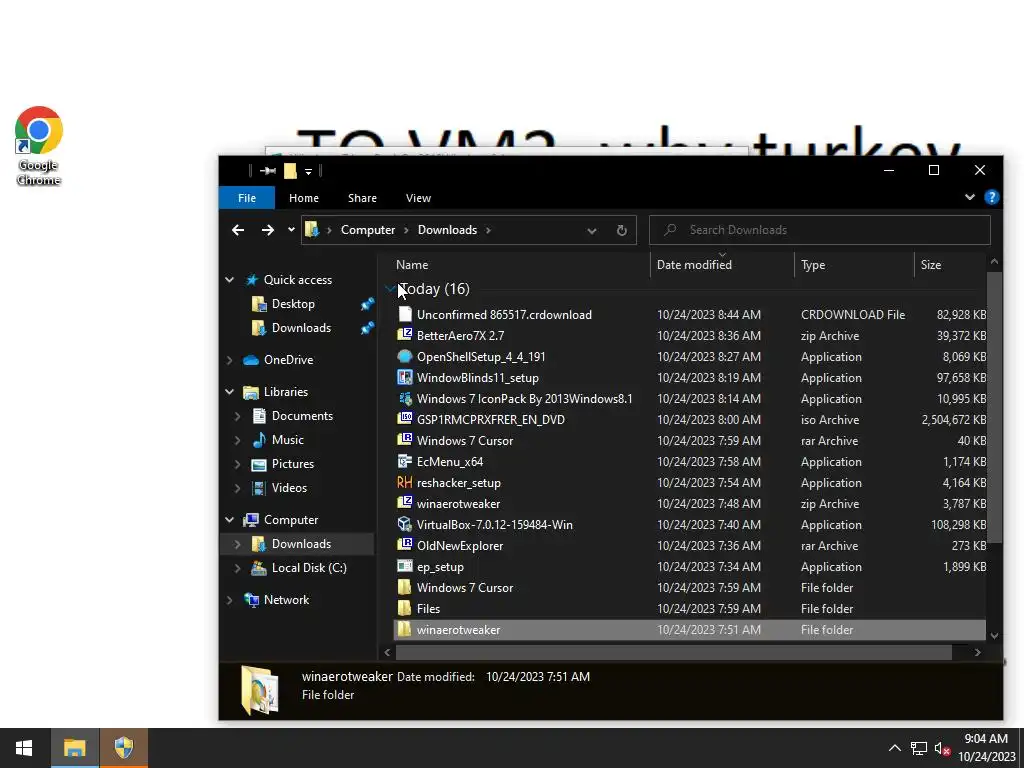The width and height of the screenshot is (1024, 768).
Task: Switch to the Home ribbon tab
Action: (304, 198)
